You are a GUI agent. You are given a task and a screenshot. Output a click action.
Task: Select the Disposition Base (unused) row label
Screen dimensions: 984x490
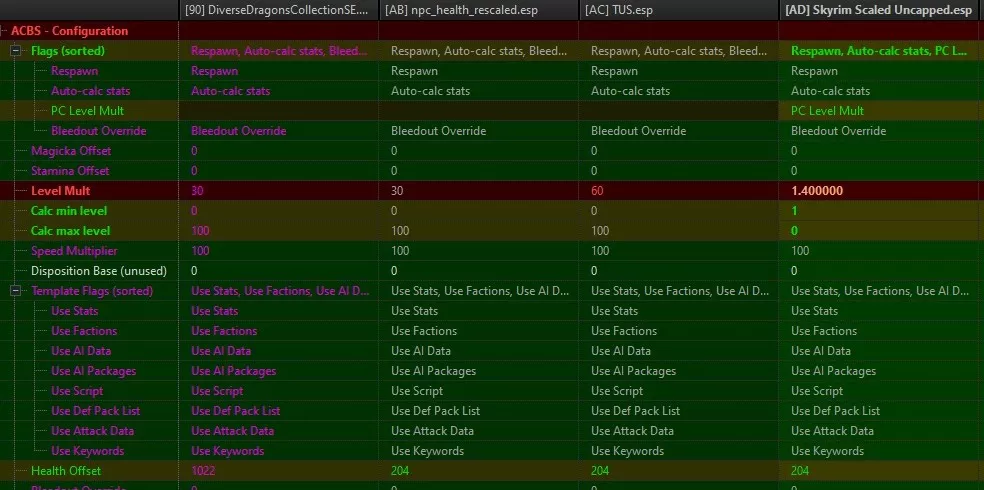(99, 271)
